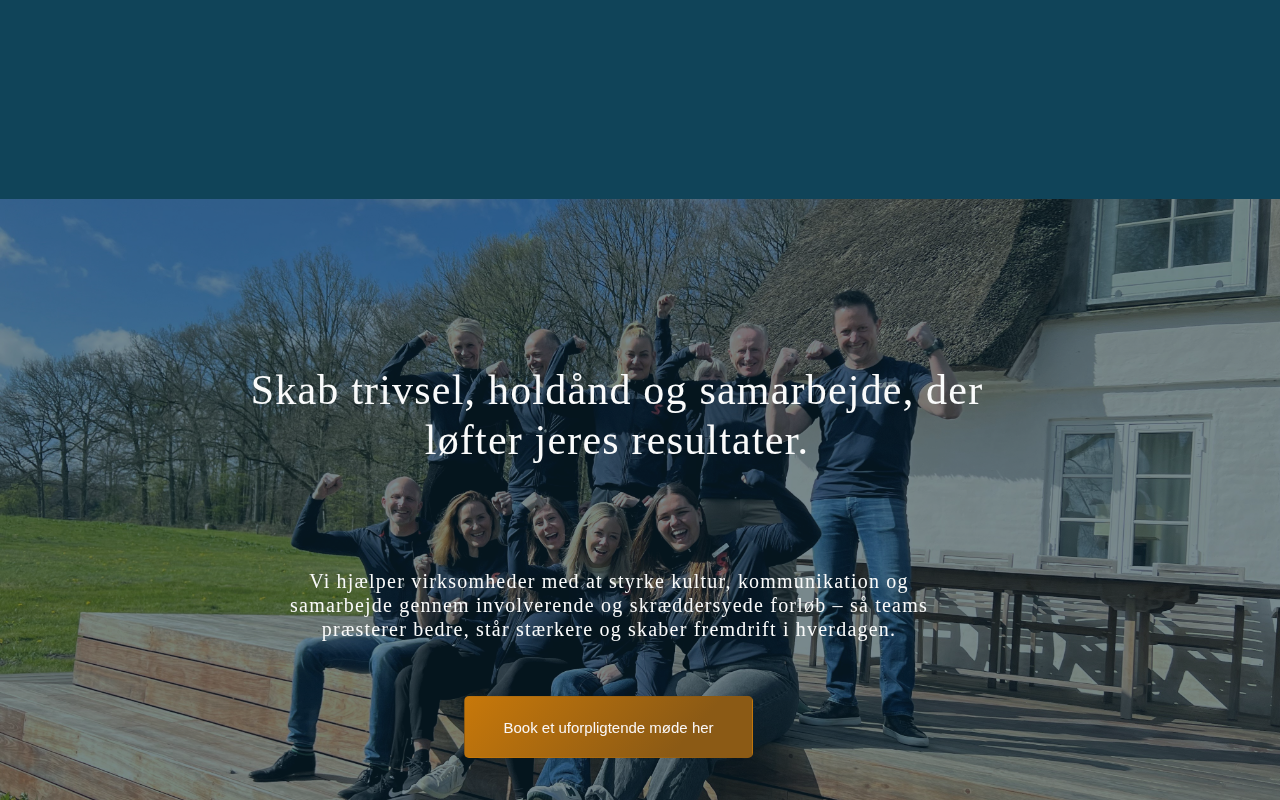This screenshot has width=1280, height=800.
Task: Click the paragraph starting 'Vi hjælper virksomheder'
Action: point(608,605)
